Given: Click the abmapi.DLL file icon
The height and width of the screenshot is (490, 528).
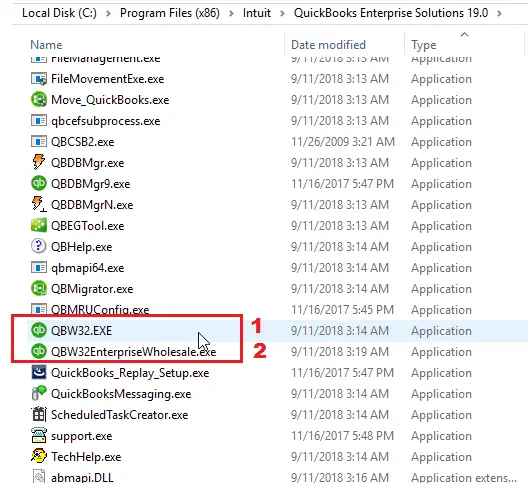Looking at the screenshot, I should [39, 477].
